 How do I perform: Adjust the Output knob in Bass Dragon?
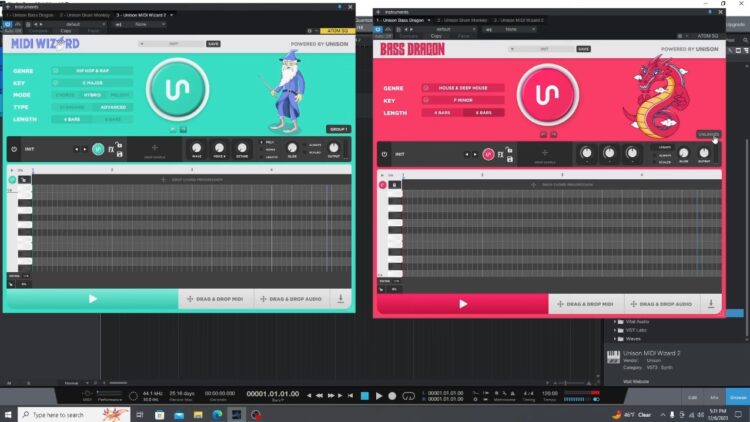(704, 153)
